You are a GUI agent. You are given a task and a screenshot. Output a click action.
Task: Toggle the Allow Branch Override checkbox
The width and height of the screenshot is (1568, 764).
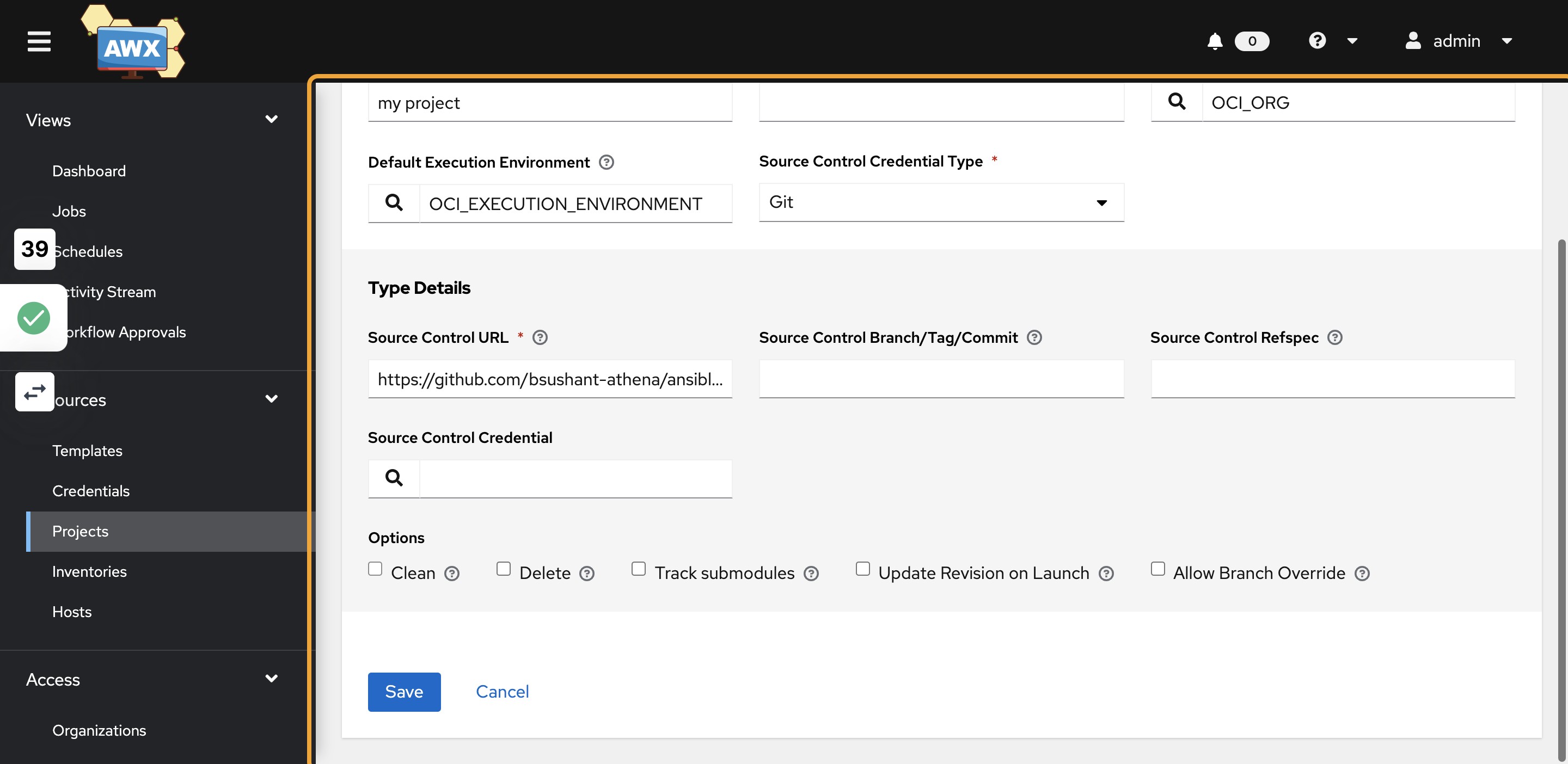(x=1158, y=570)
